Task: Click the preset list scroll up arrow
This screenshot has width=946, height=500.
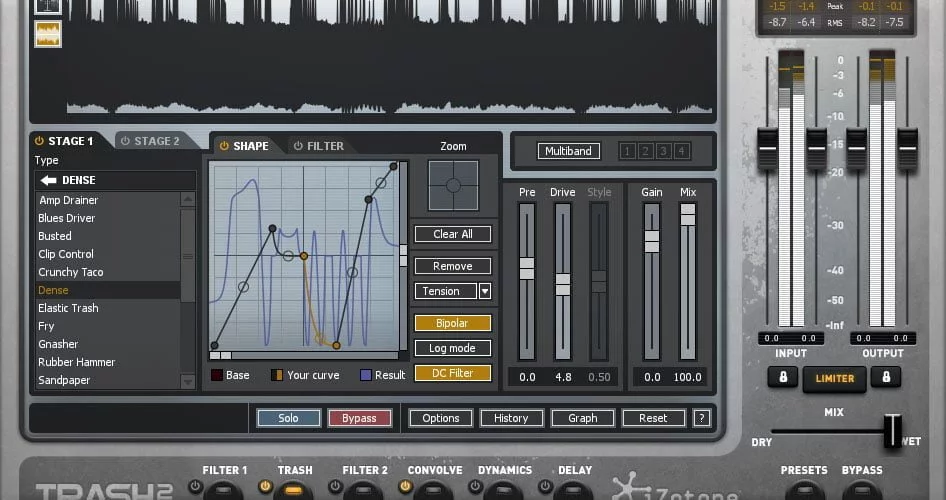Action: 188,199
